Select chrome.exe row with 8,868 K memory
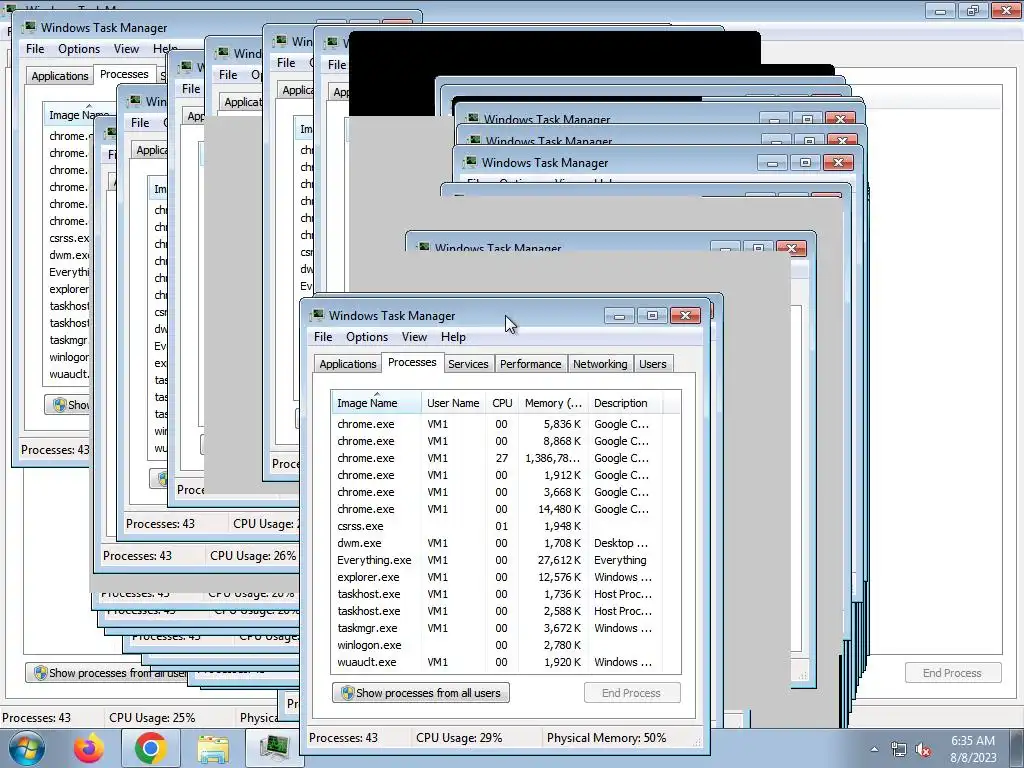Viewport: 1024px width, 768px height. pos(506,441)
